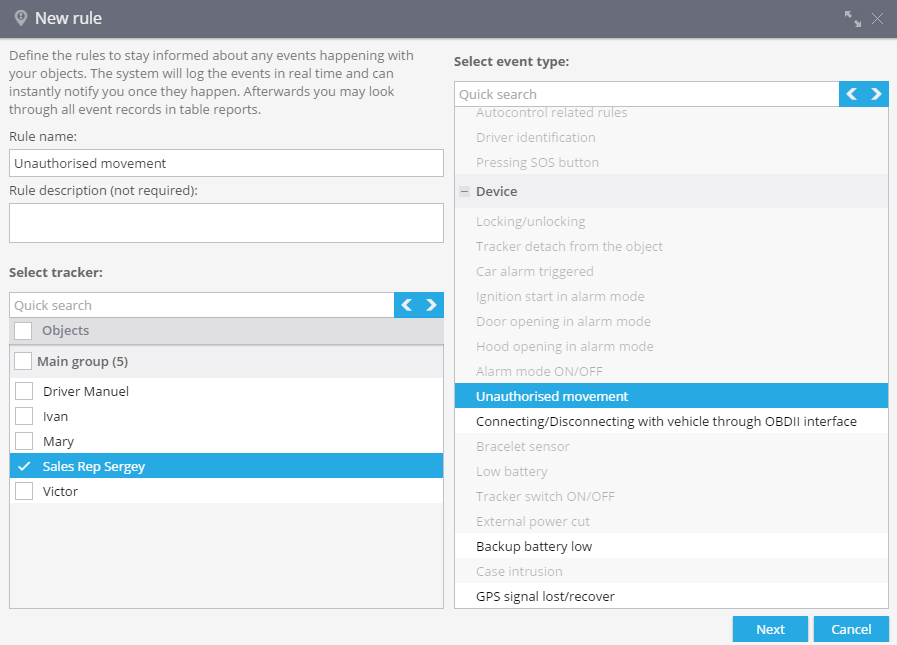
Task: Click the next arrow in tracker search
Action: (431, 305)
